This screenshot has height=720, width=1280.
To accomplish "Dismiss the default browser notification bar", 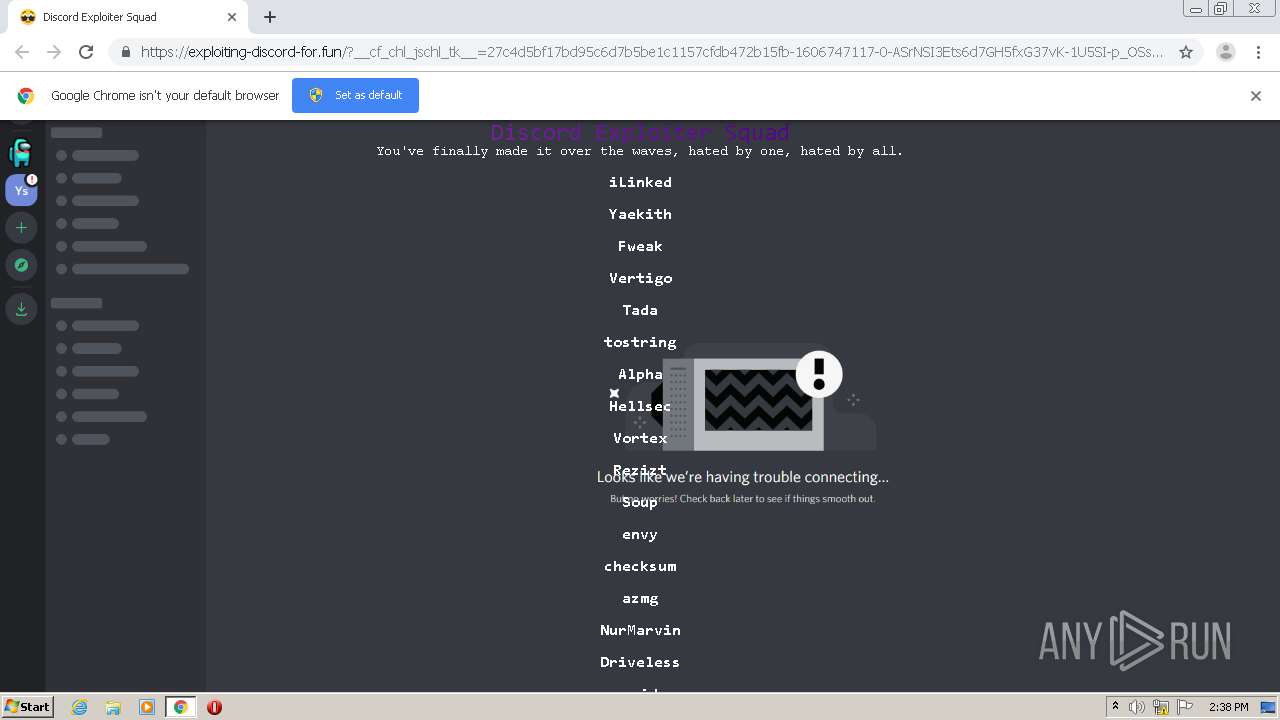I will [1256, 96].
